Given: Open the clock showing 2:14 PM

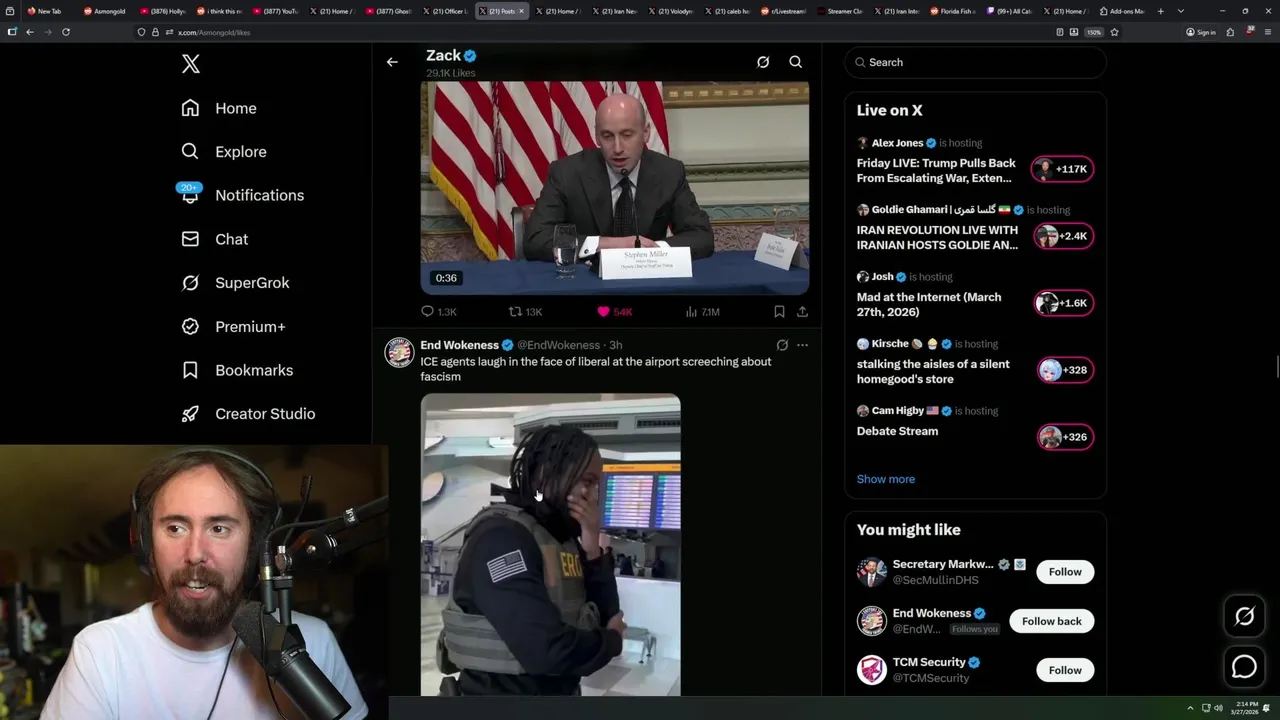Looking at the screenshot, I should [1243, 708].
